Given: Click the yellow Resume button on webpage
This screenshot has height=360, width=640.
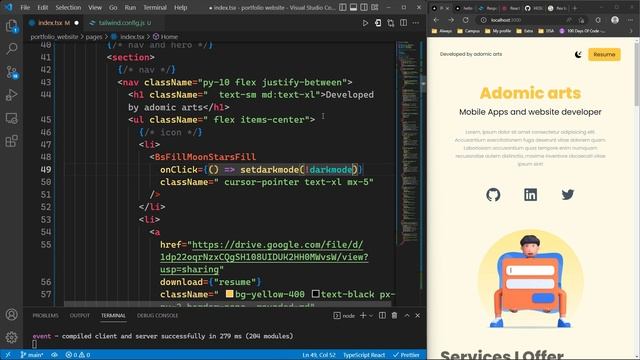Looking at the screenshot, I should [604, 54].
